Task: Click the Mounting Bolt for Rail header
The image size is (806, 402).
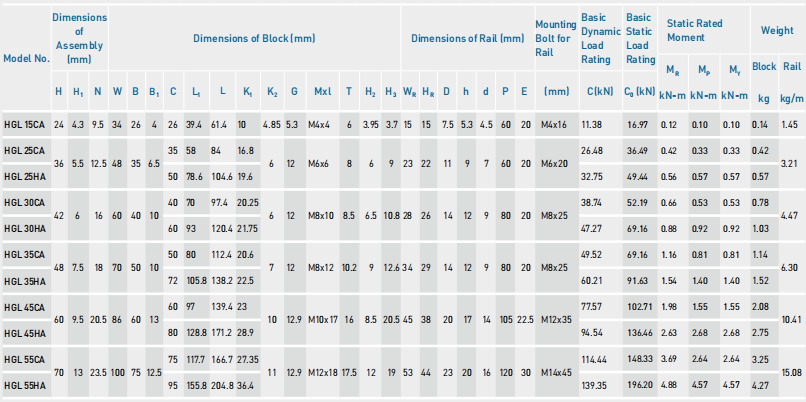Action: click(554, 38)
